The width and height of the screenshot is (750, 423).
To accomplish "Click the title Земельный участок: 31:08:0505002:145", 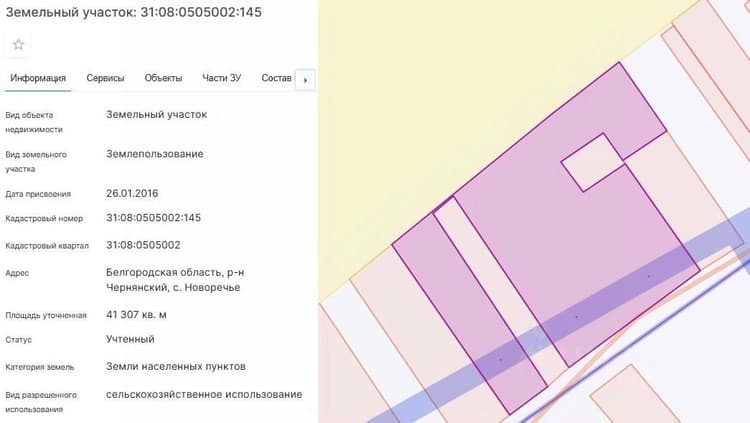I will coord(133,12).
